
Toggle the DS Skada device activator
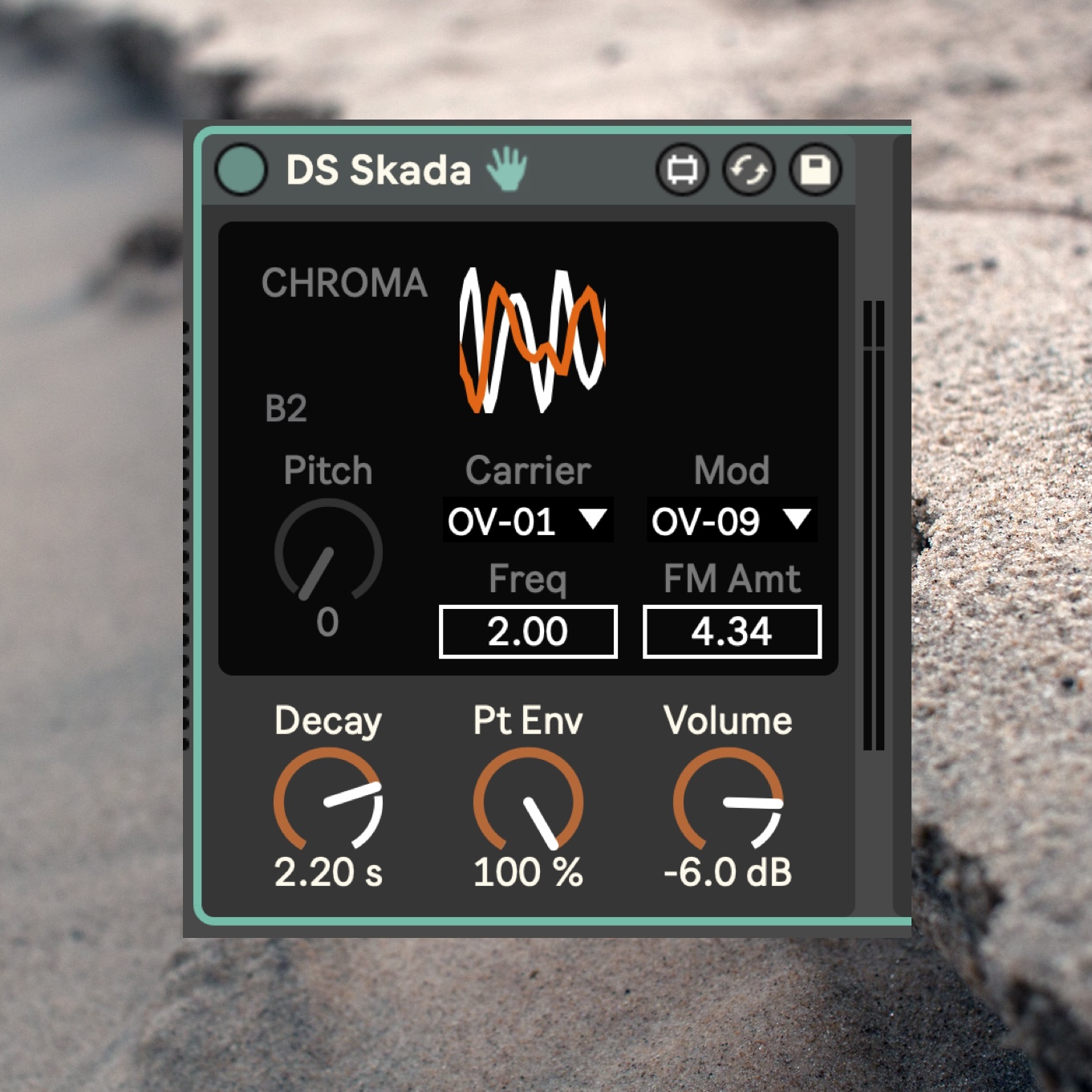pos(241,170)
